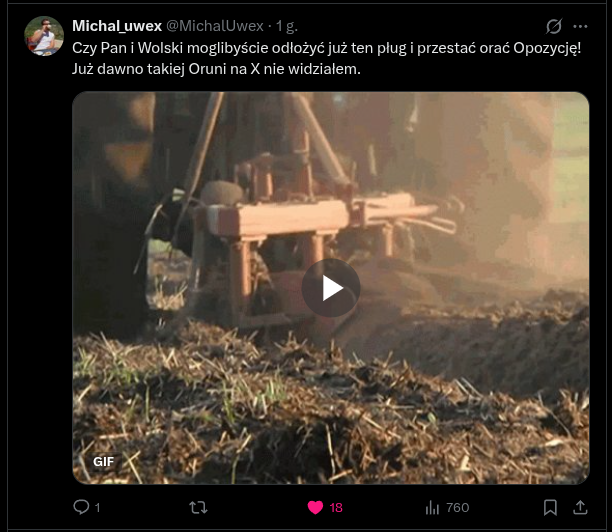
Task: Click the share upload arrow icon
Action: point(580,507)
